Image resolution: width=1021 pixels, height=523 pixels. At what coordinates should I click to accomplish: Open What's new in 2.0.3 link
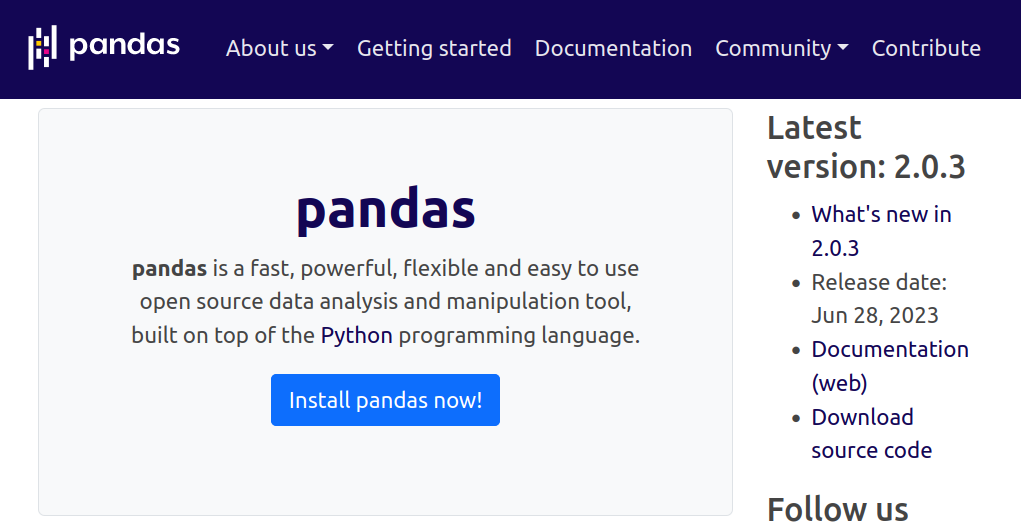pyautogui.click(x=881, y=231)
